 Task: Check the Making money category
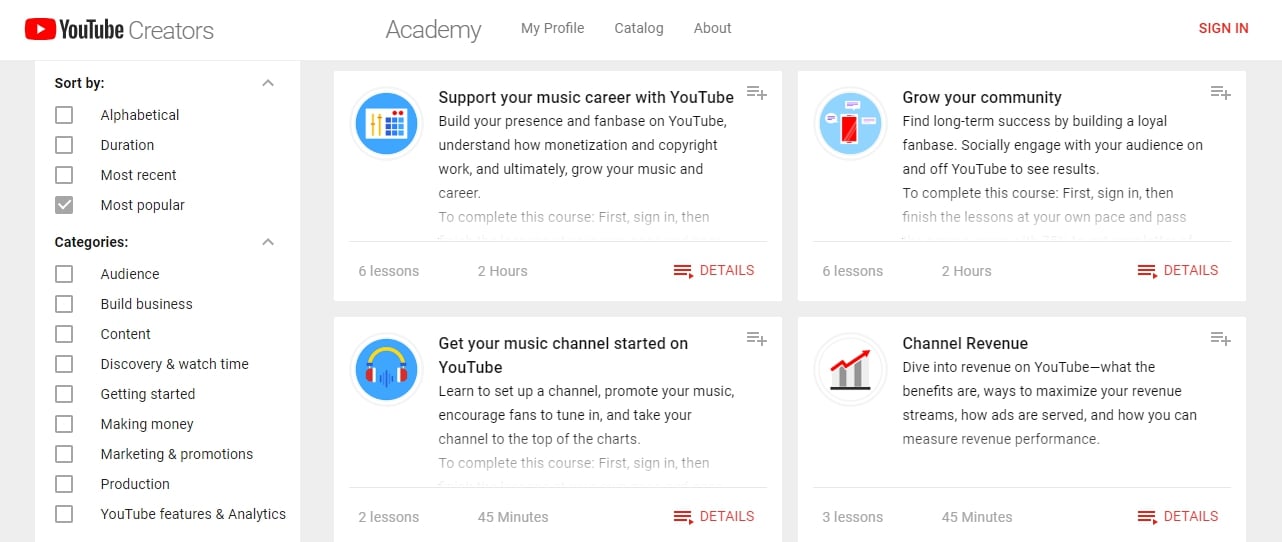coord(64,424)
